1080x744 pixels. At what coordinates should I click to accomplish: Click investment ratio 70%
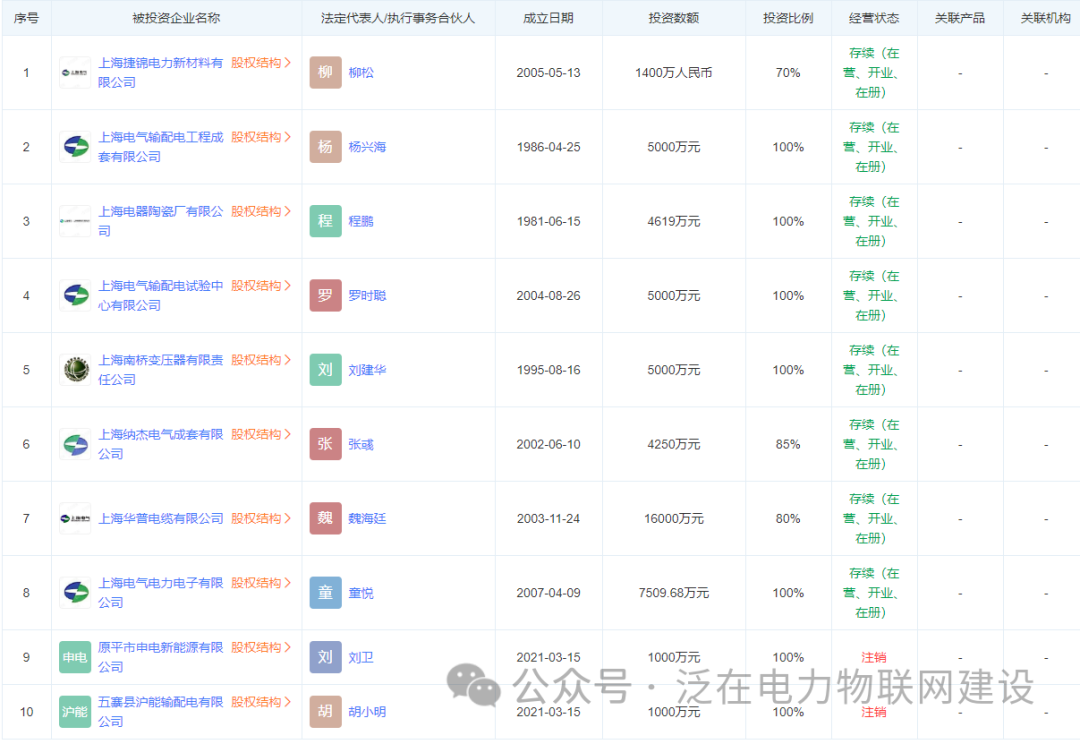(x=788, y=72)
